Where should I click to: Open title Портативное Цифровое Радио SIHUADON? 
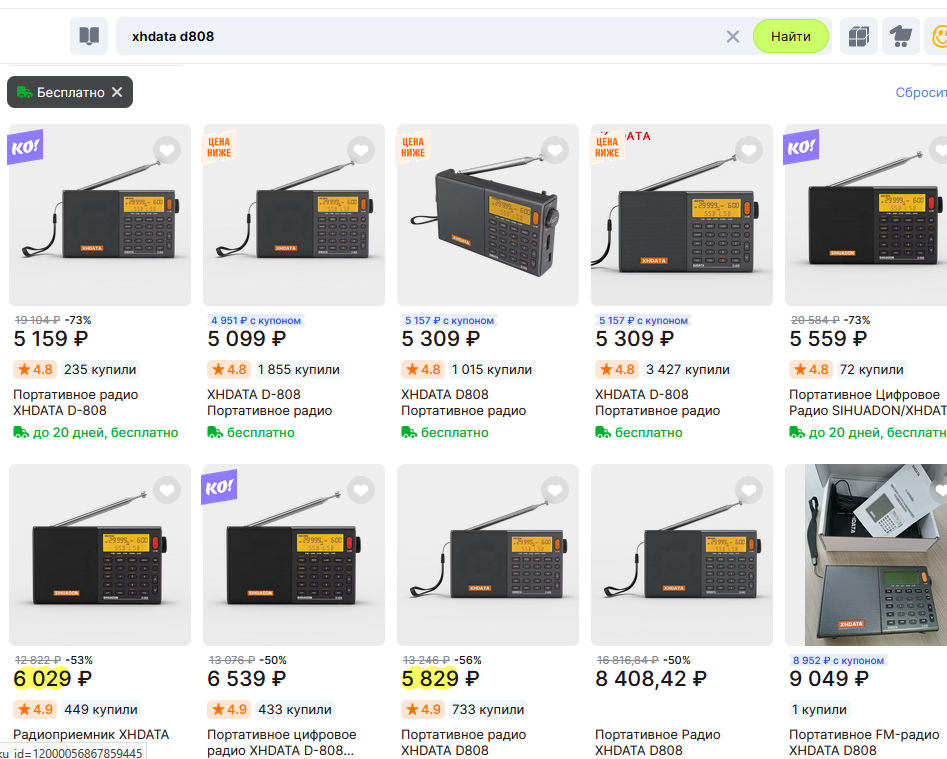coord(867,402)
